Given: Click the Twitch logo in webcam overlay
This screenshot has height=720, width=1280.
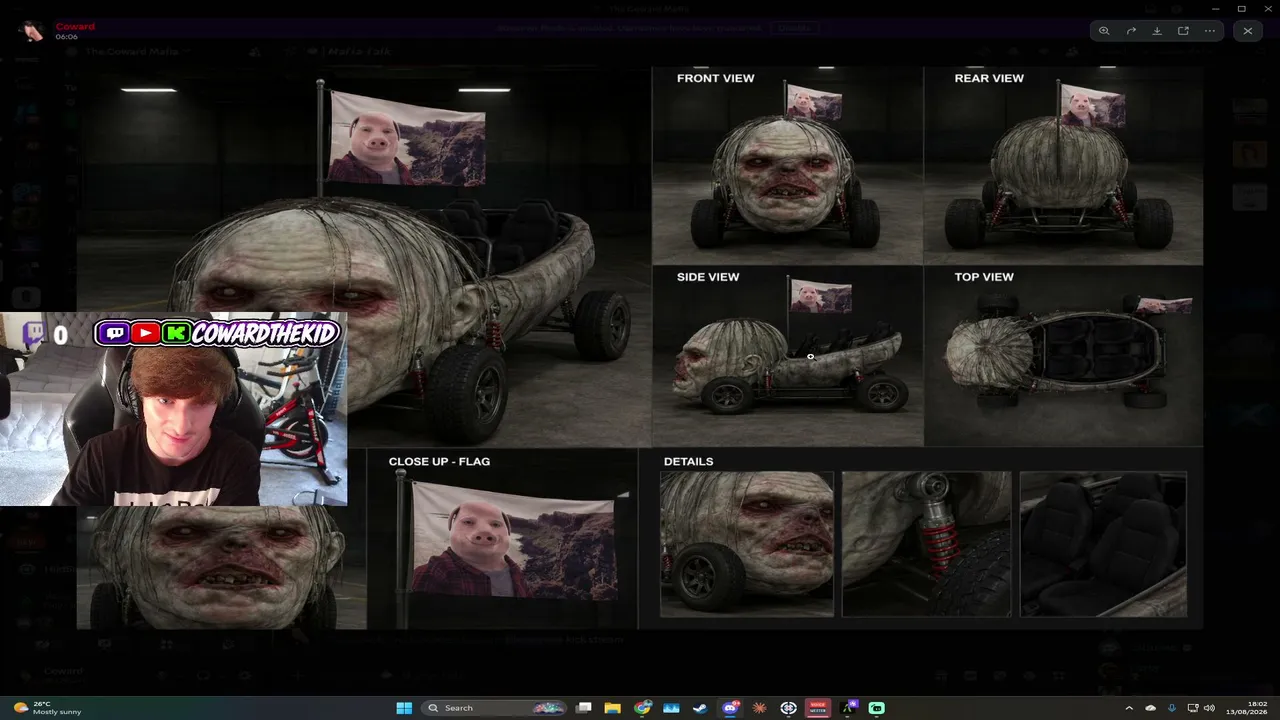Looking at the screenshot, I should pos(114,333).
